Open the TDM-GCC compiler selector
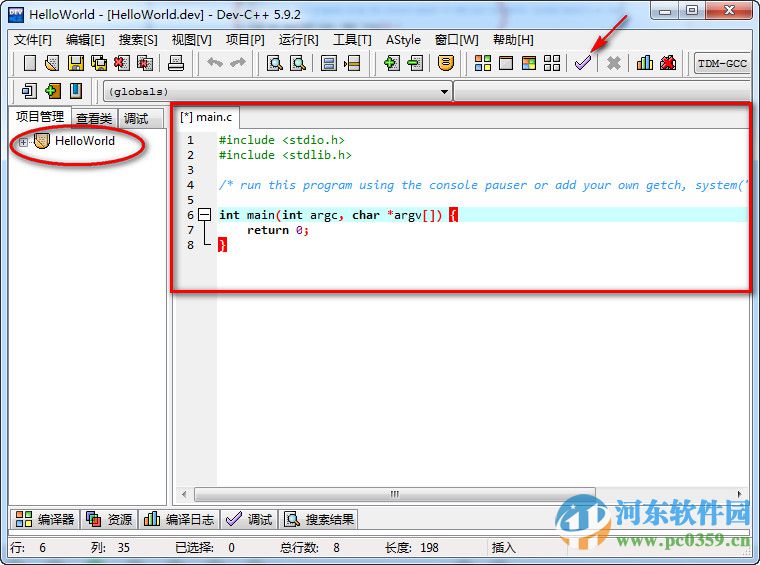The width and height of the screenshot is (760, 565). pyautogui.click(x=722, y=63)
